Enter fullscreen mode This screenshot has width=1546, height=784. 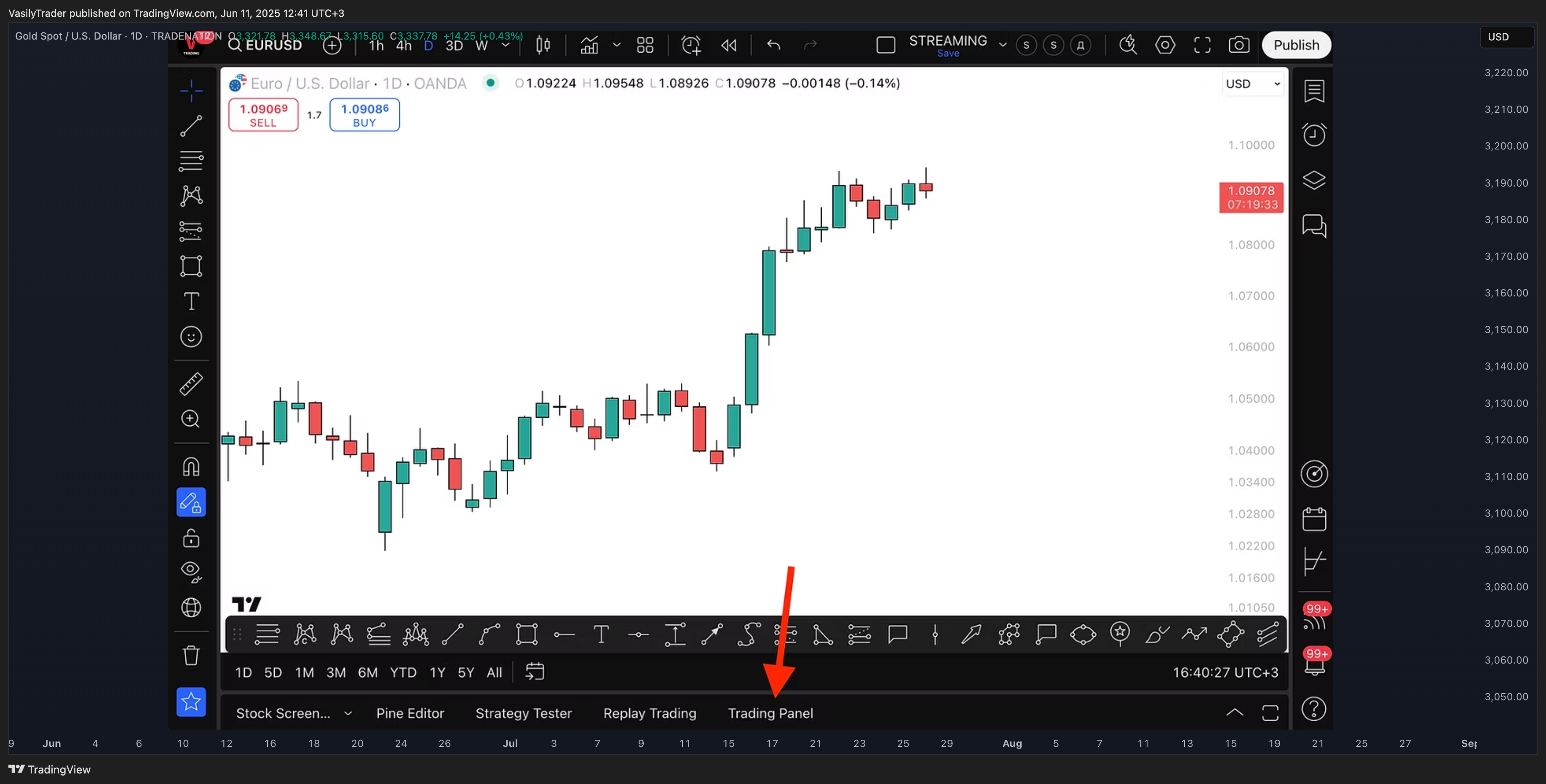[1202, 45]
